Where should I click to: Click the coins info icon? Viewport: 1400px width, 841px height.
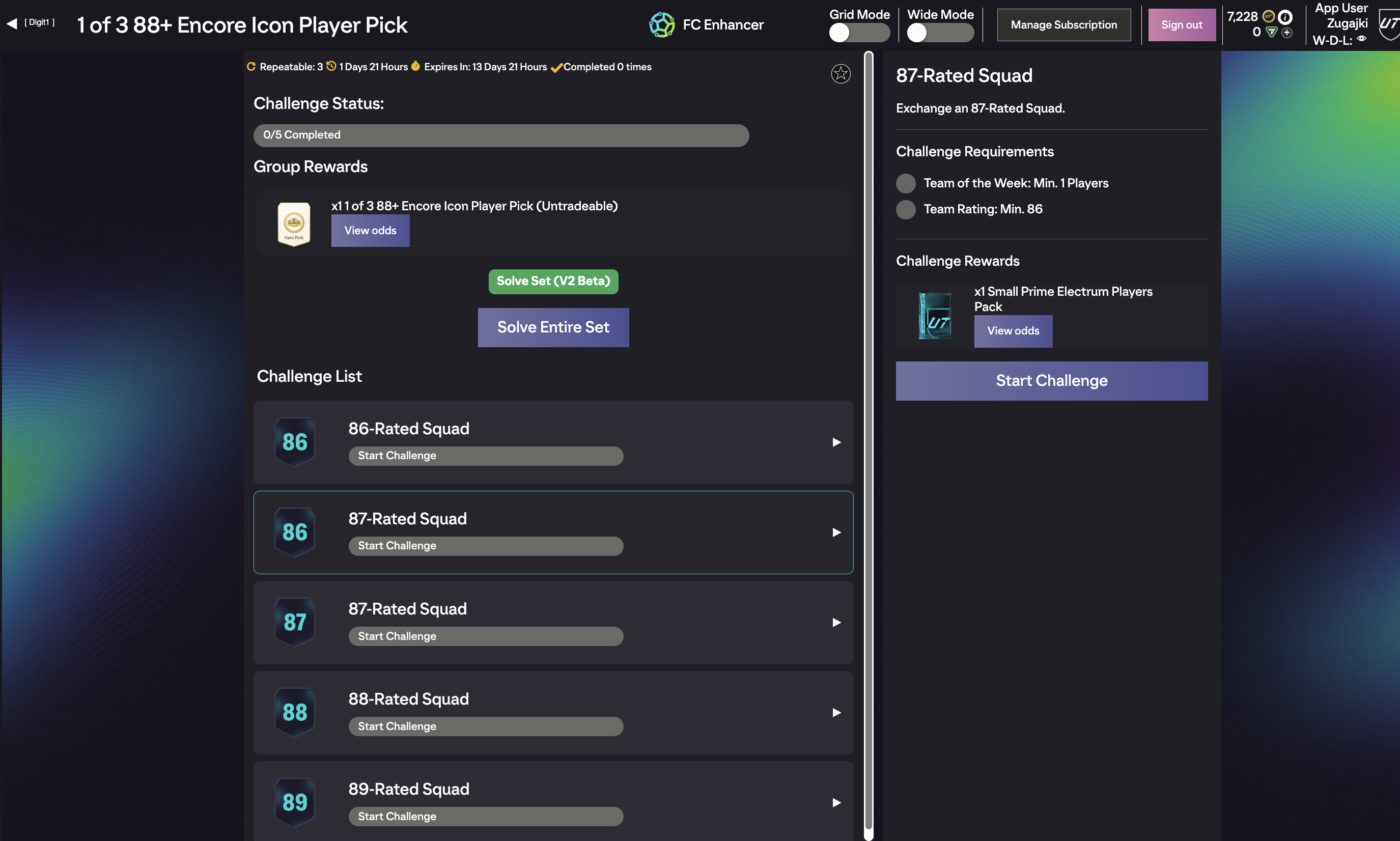click(1285, 17)
